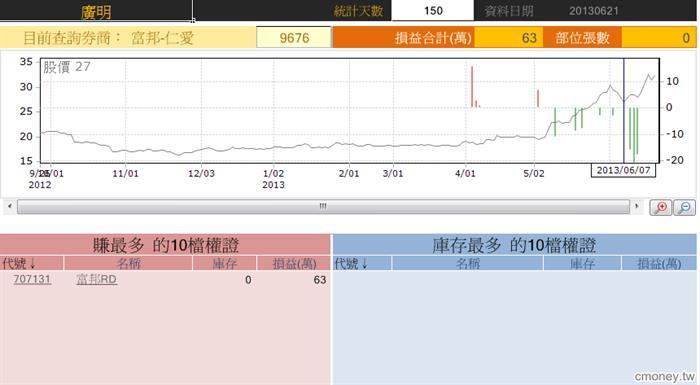Click the horizontal chart scrollbar thumb

coord(323,206)
